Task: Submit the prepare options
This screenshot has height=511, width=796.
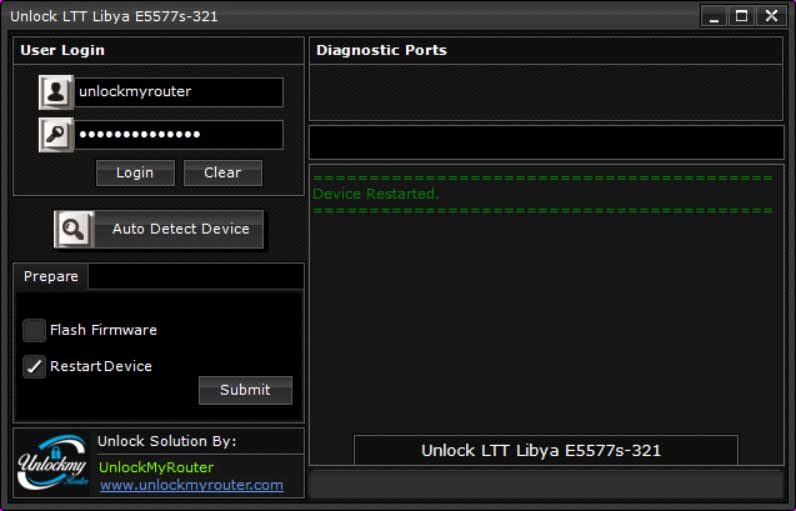Action: pyautogui.click(x=245, y=390)
